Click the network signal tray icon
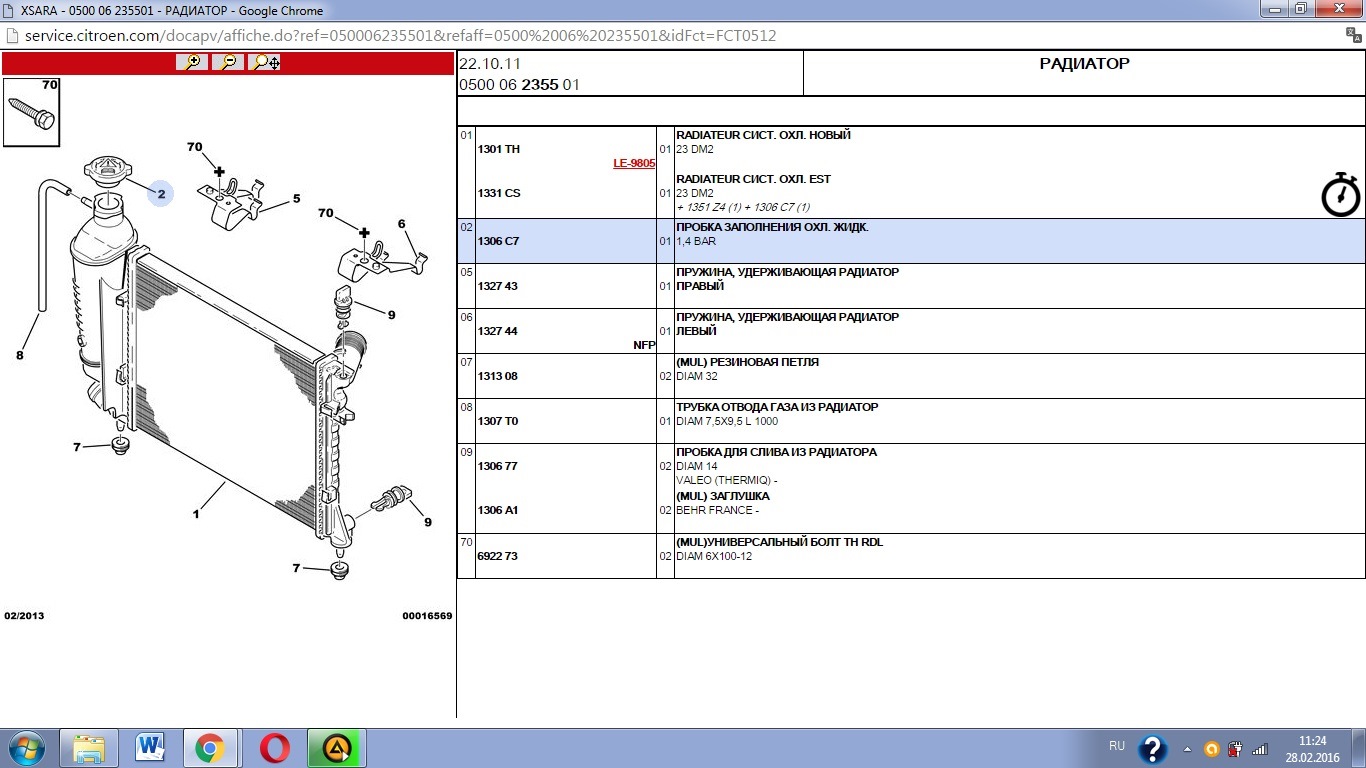Screen dimensions: 1366x768 point(1260,749)
